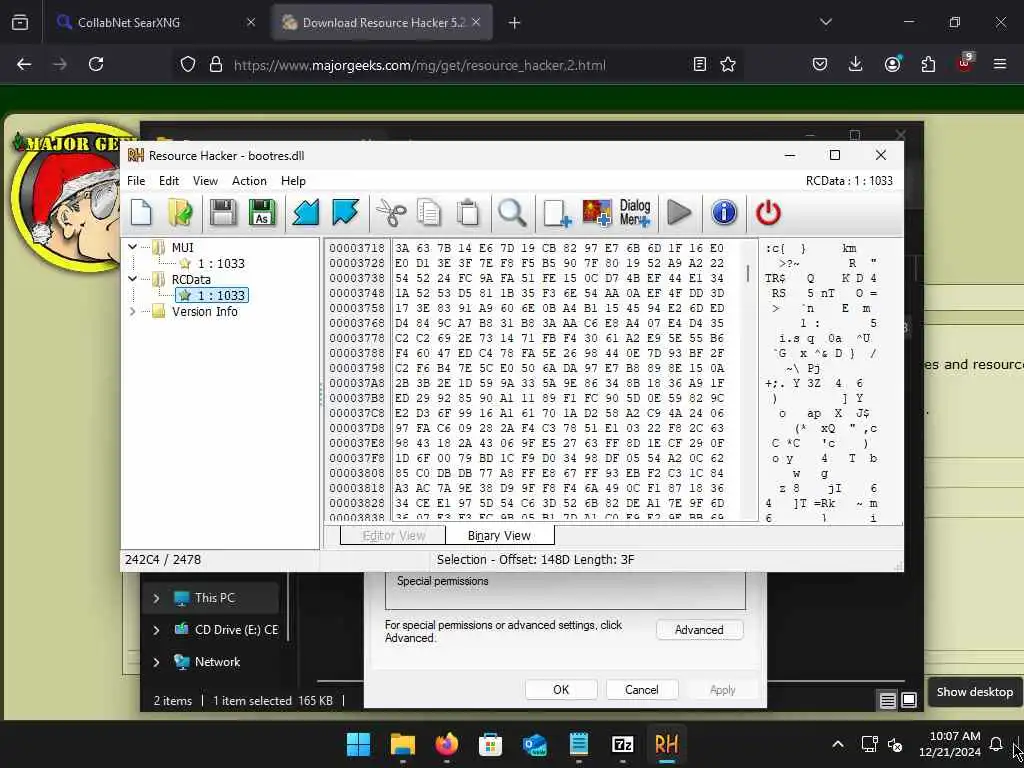The height and width of the screenshot is (768, 1024).
Task: Expand CD Drive (E:) in Explorer
Action: (156, 630)
